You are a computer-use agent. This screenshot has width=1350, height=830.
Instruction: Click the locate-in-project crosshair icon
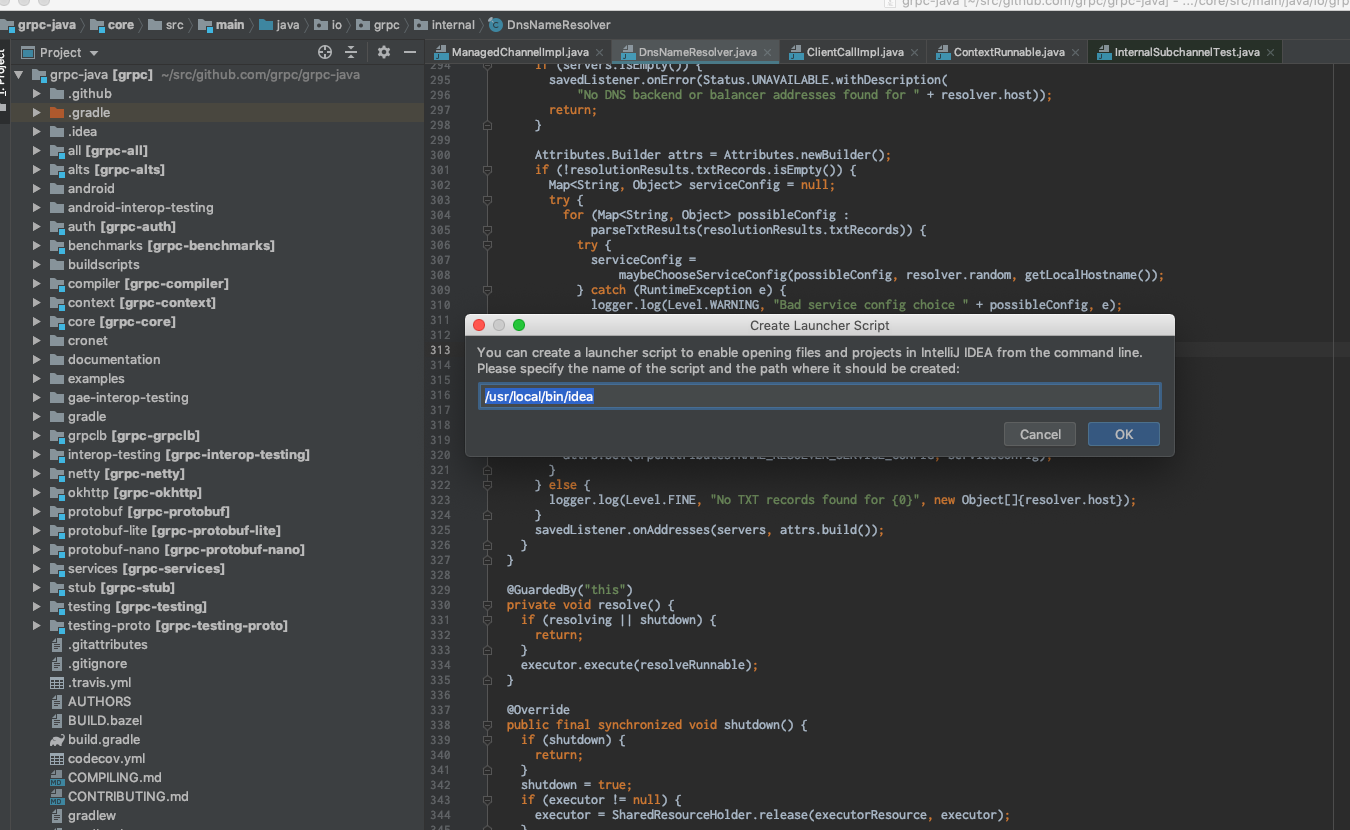pyautogui.click(x=325, y=52)
